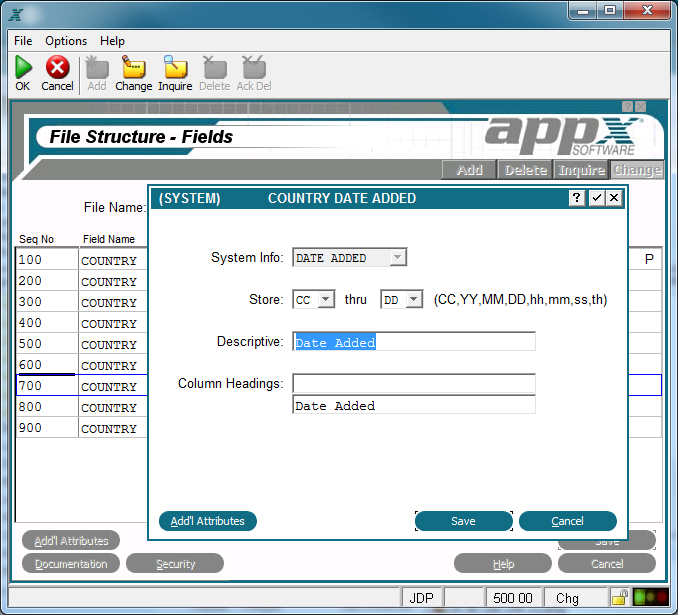Click the small question mark icon above appx logo

627,106
